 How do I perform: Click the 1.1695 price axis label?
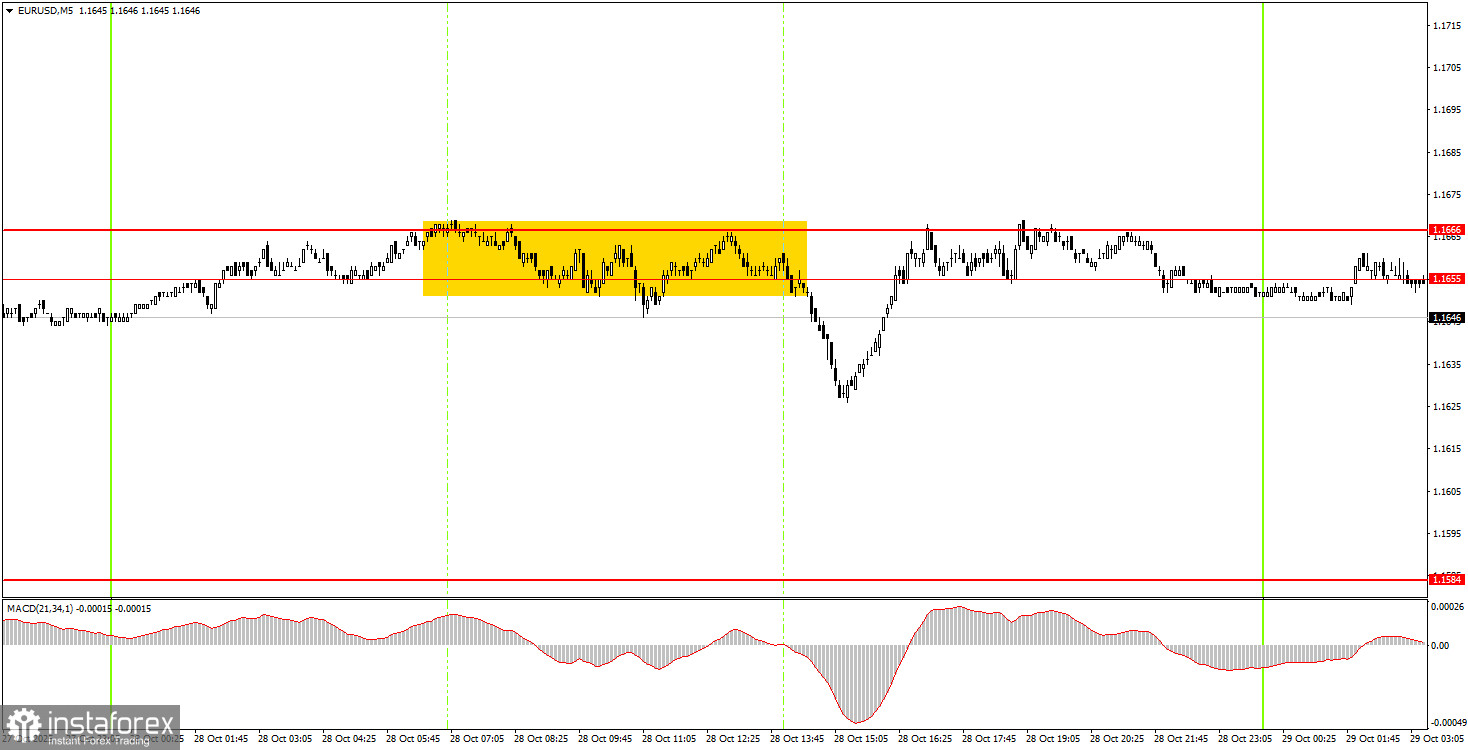pyautogui.click(x=1447, y=110)
